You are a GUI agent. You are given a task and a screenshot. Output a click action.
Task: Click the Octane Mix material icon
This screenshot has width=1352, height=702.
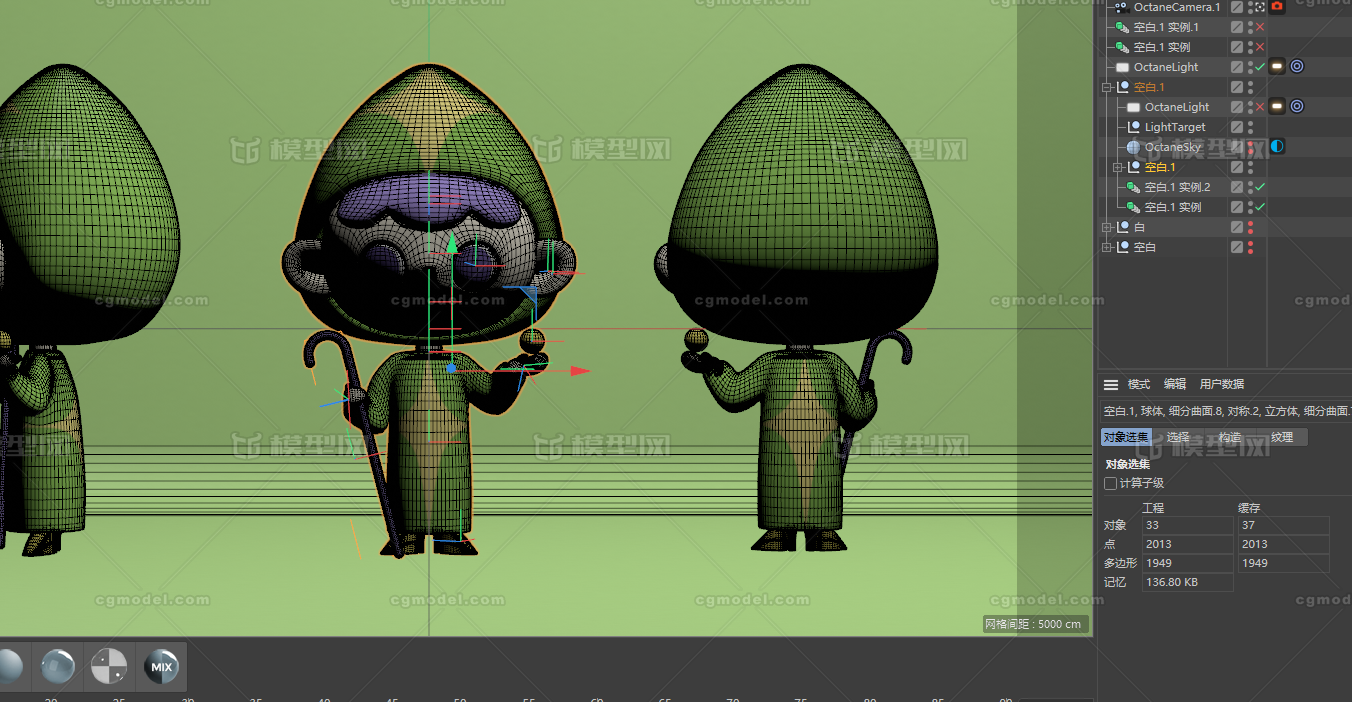(x=161, y=667)
